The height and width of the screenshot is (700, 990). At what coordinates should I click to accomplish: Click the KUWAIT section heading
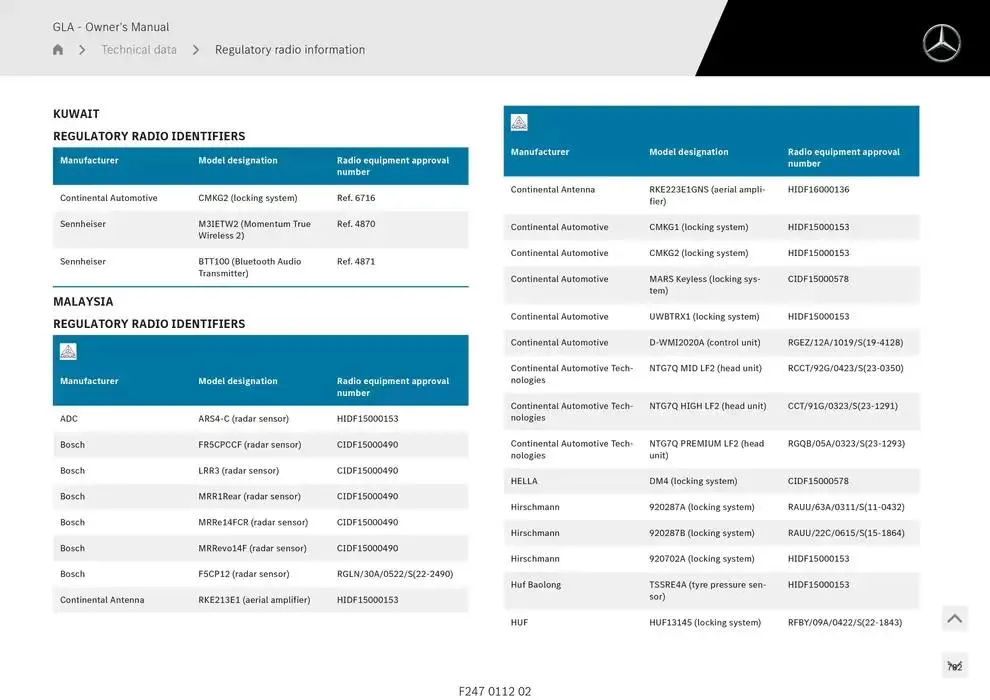76,114
